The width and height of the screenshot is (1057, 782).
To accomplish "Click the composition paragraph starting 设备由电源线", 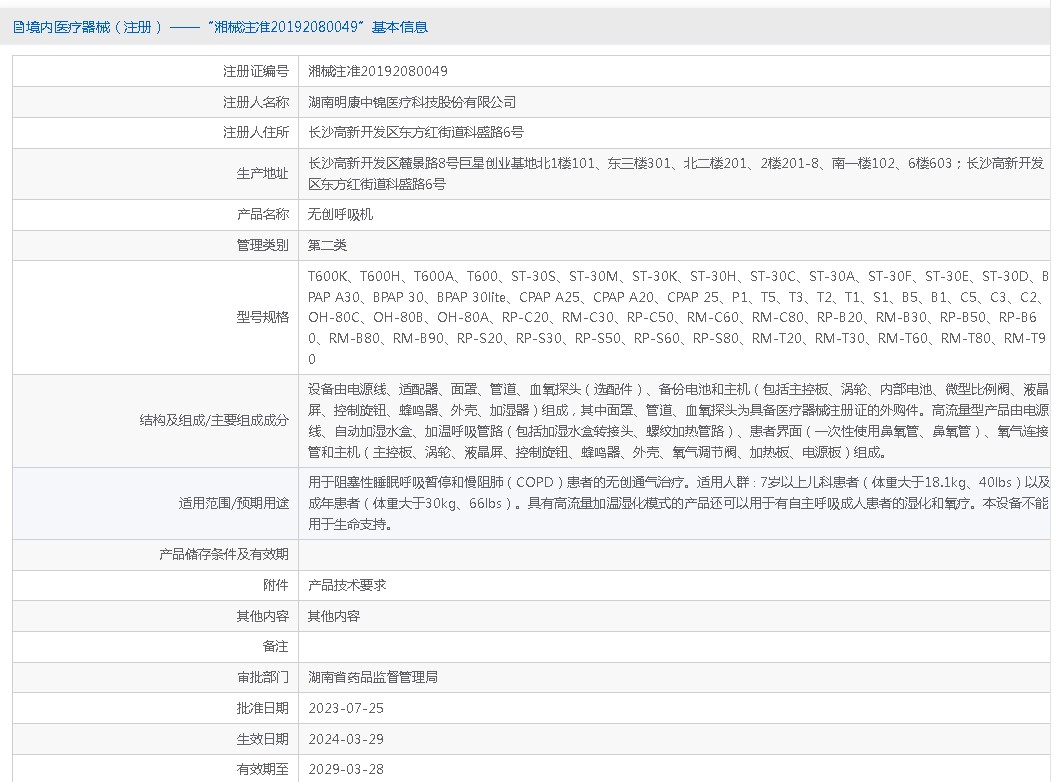I will click(678, 421).
